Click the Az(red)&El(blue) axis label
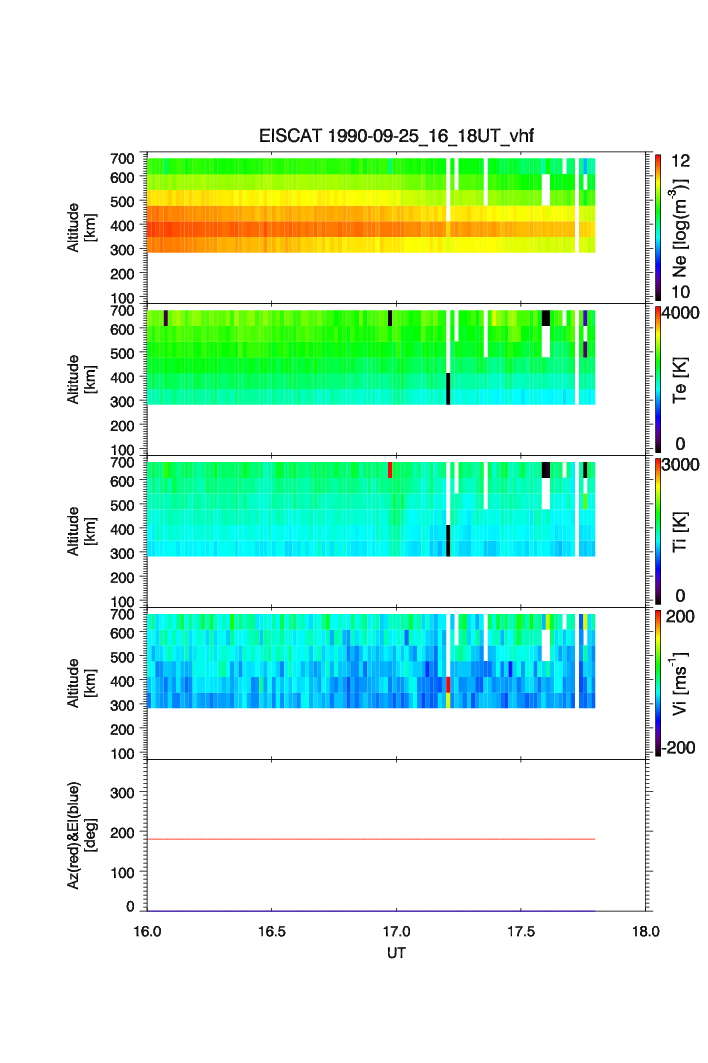708x1063 pixels. [x=81, y=835]
